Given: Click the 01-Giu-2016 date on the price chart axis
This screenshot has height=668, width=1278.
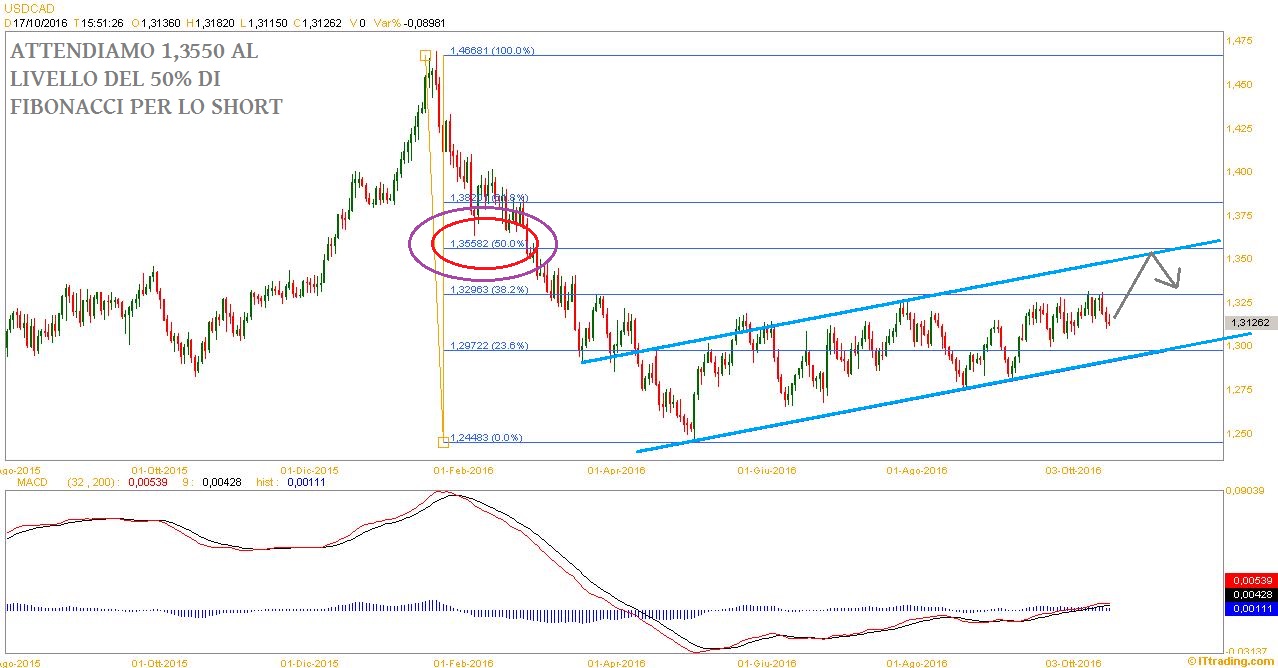Looking at the screenshot, I should (x=766, y=469).
